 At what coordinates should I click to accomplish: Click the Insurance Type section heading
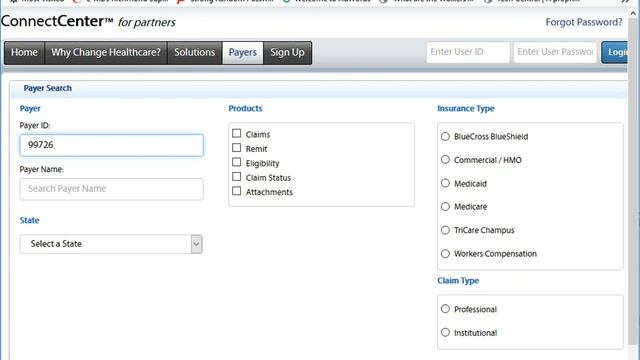tap(466, 109)
